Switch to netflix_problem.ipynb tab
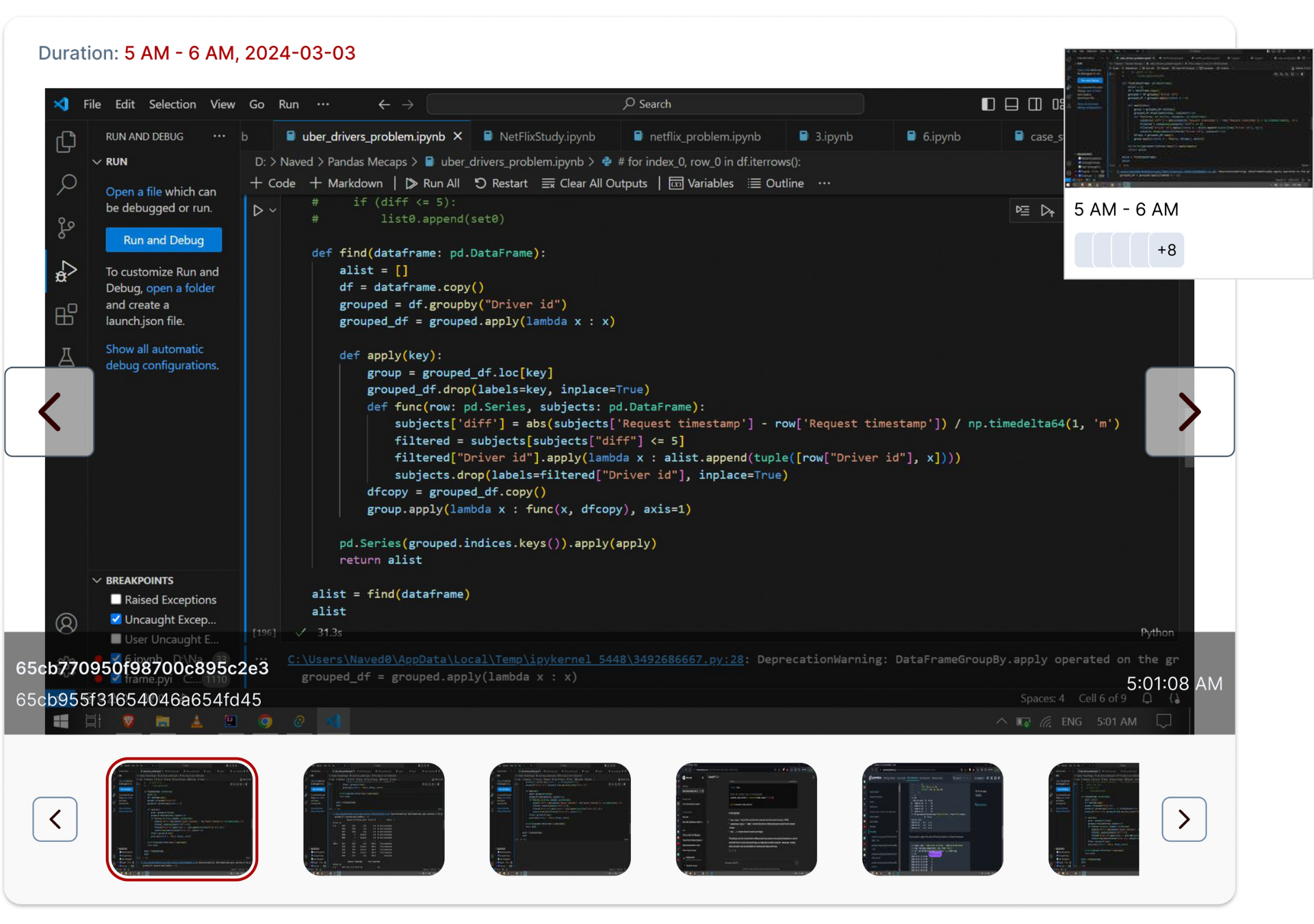 (x=704, y=136)
